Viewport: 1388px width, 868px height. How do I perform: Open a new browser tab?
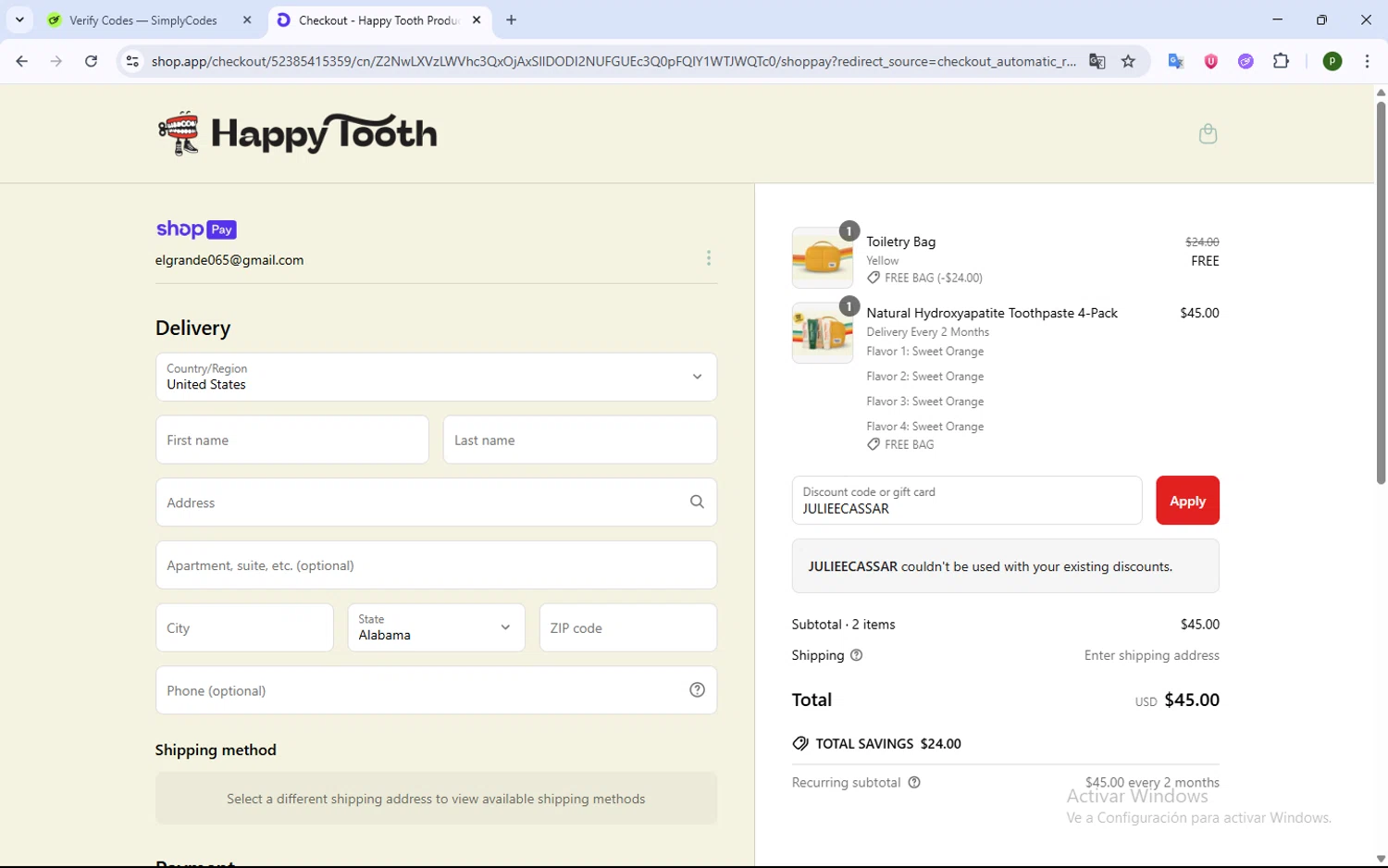511,19
